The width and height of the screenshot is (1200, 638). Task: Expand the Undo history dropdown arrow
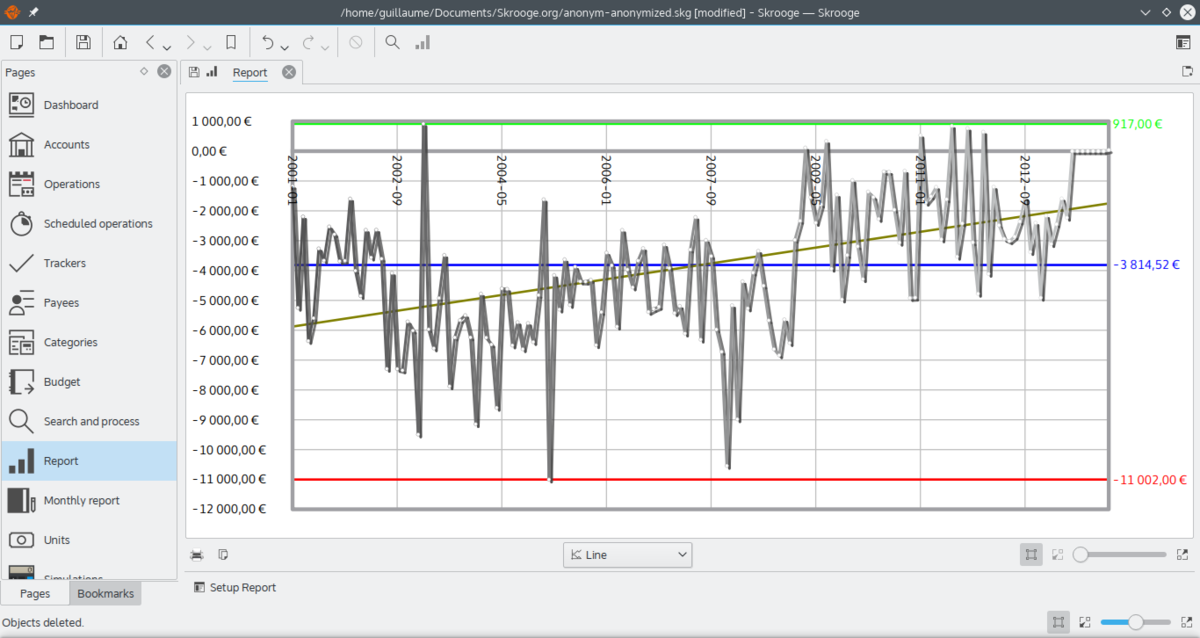click(285, 46)
